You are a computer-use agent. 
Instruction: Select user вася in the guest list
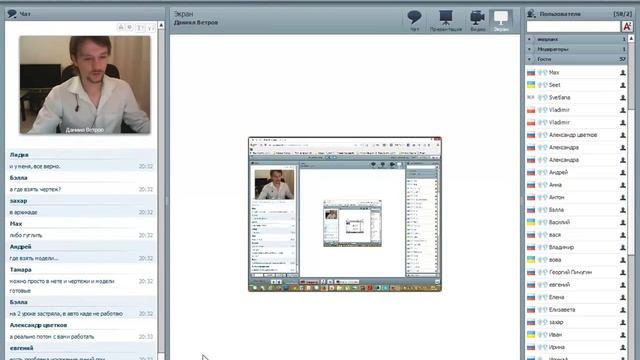click(576, 235)
